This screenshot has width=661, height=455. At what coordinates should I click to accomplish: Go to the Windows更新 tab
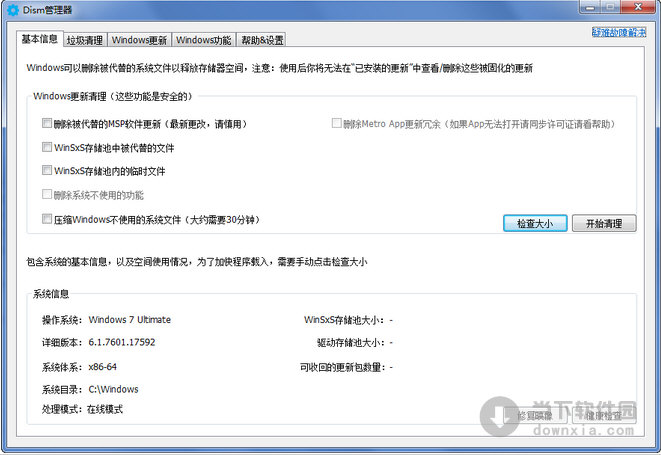pos(139,40)
